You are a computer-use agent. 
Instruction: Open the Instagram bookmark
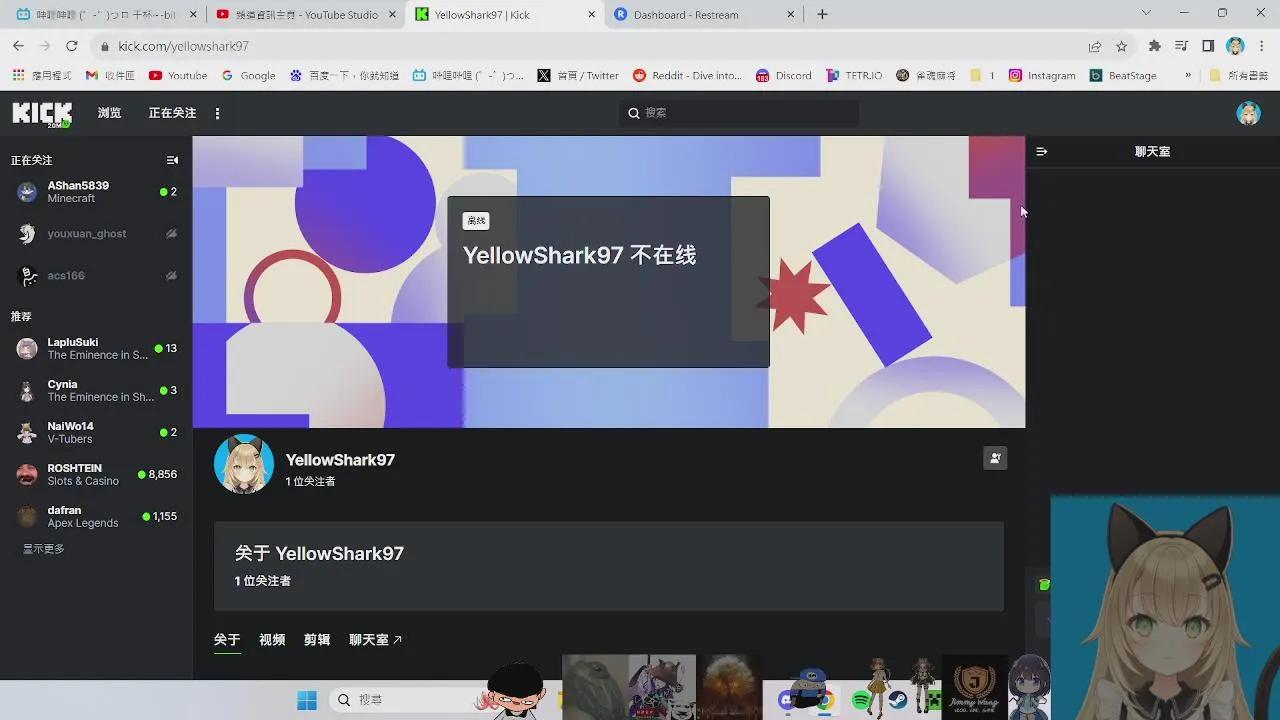tap(1041, 75)
